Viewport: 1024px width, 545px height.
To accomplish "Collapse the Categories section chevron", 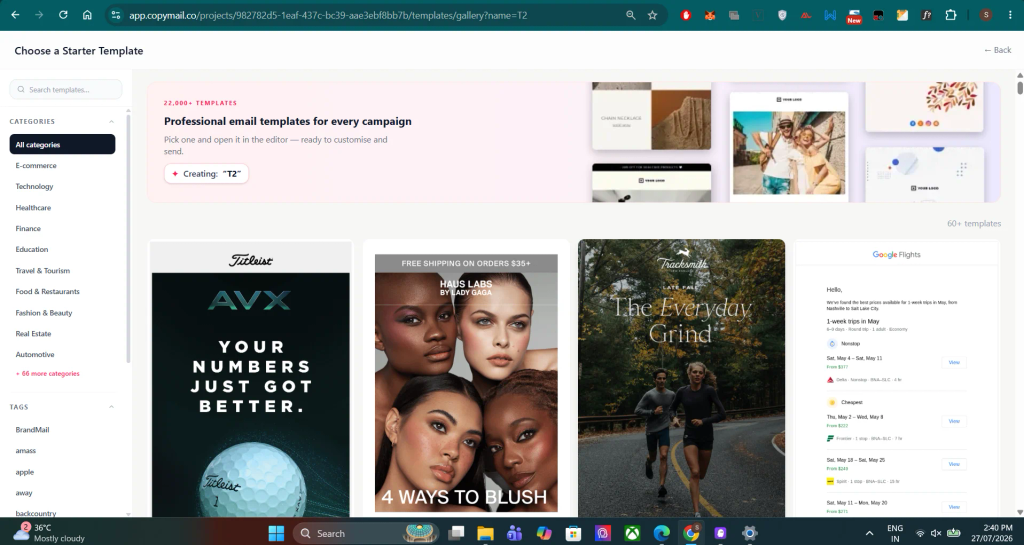I will pos(111,121).
